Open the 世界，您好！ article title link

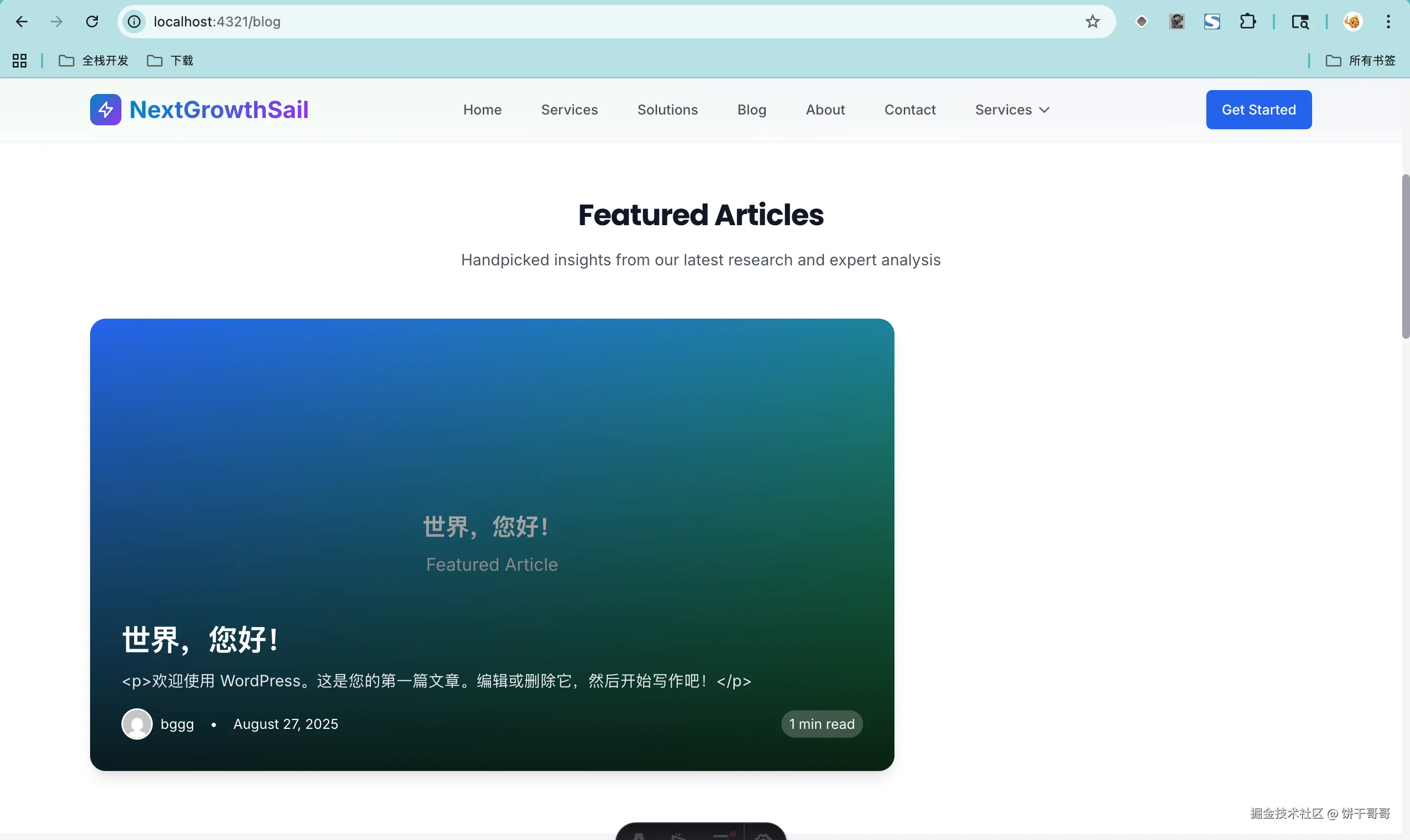[200, 640]
